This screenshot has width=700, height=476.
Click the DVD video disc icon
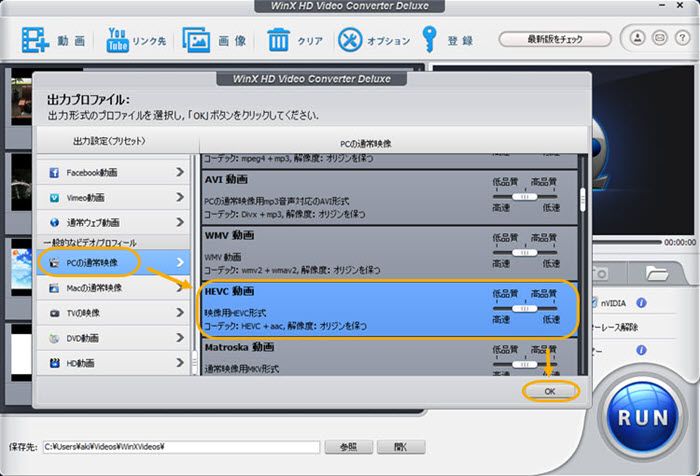(x=54, y=338)
